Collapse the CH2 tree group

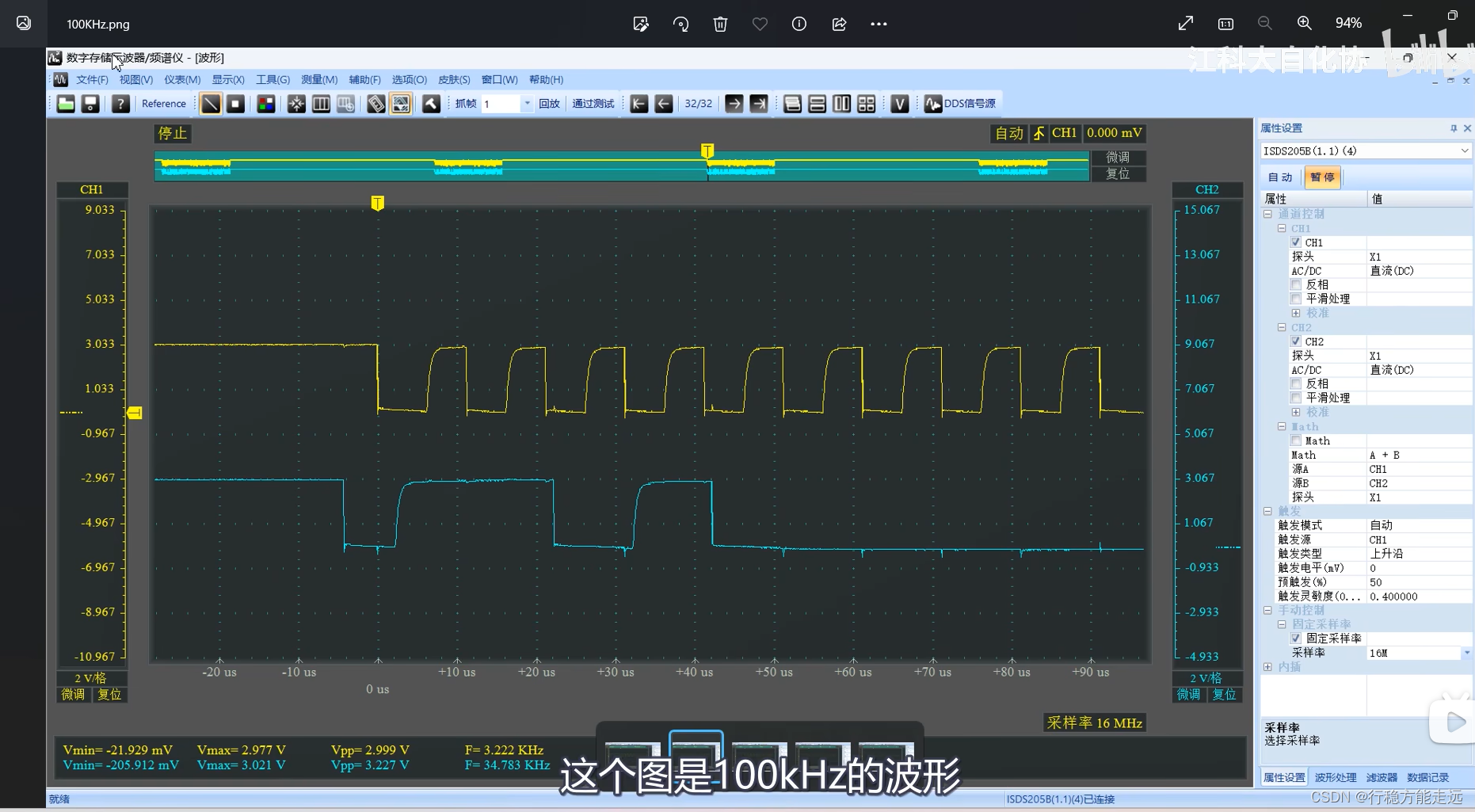click(x=1282, y=327)
